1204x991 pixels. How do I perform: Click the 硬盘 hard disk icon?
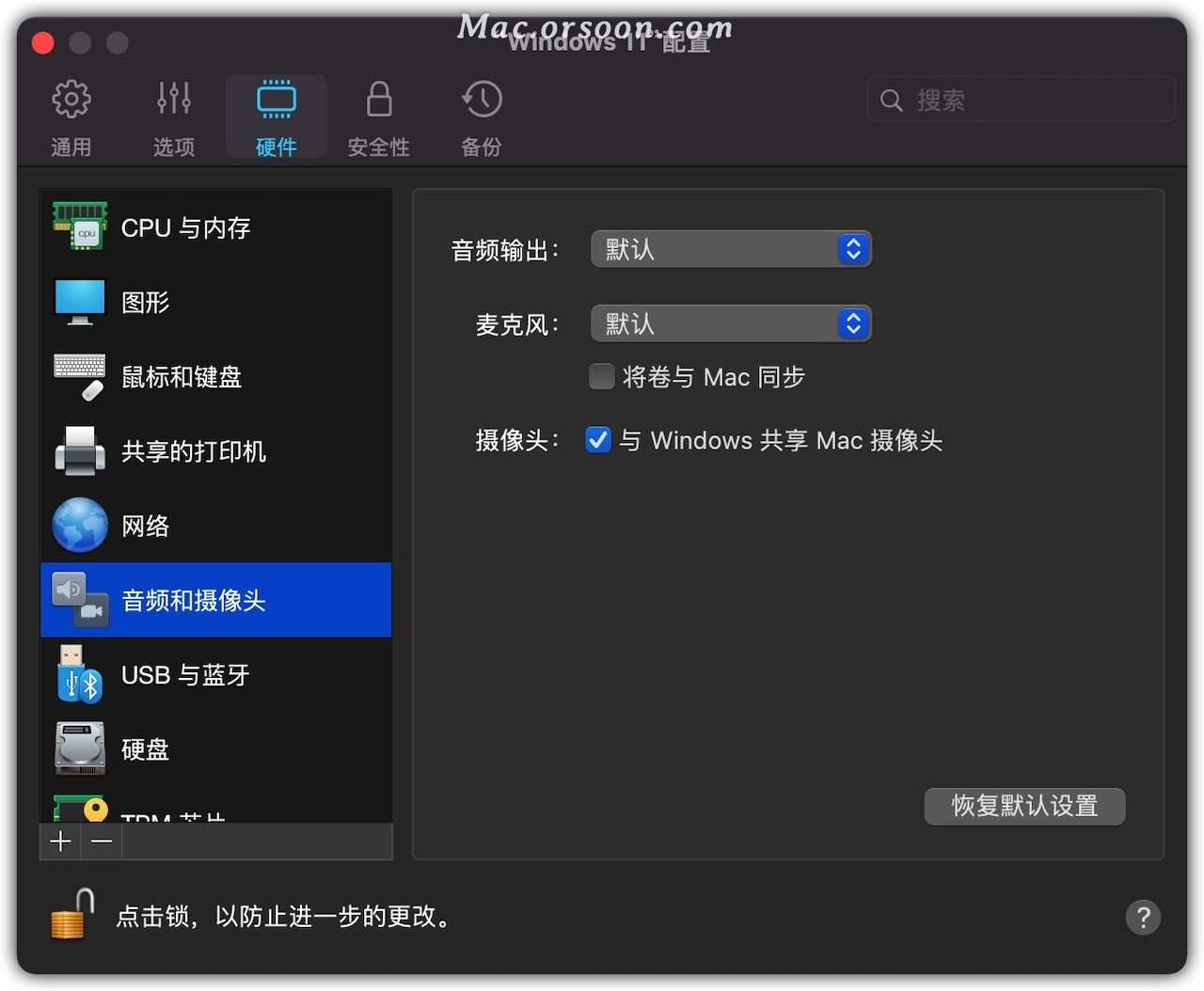coord(80,748)
